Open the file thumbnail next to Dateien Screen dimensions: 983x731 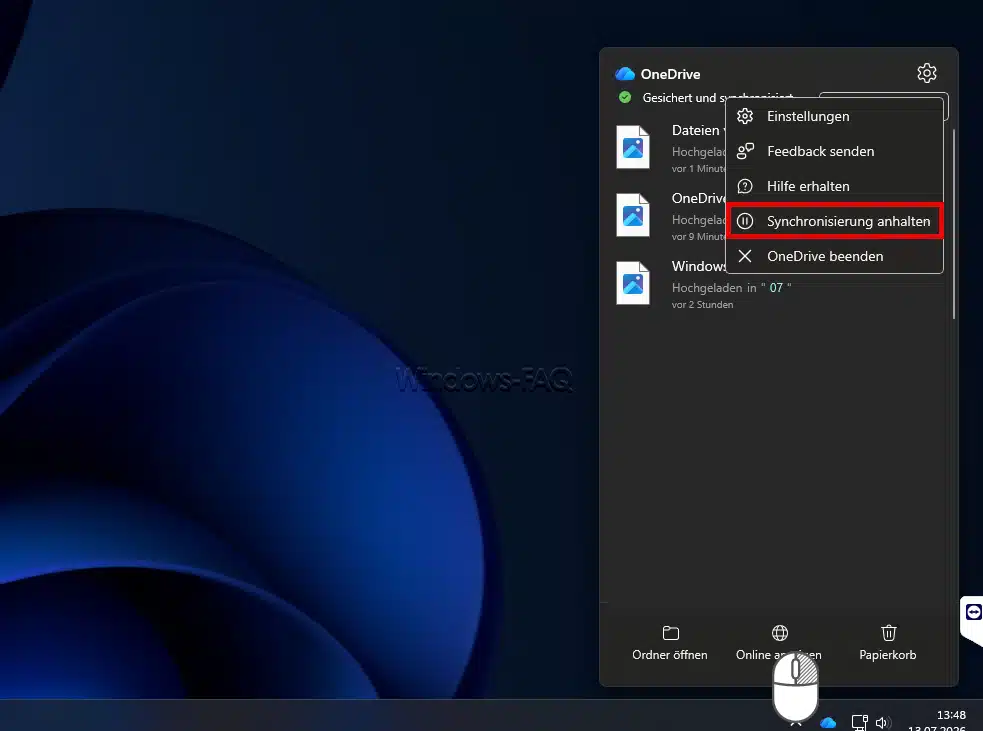pos(633,147)
